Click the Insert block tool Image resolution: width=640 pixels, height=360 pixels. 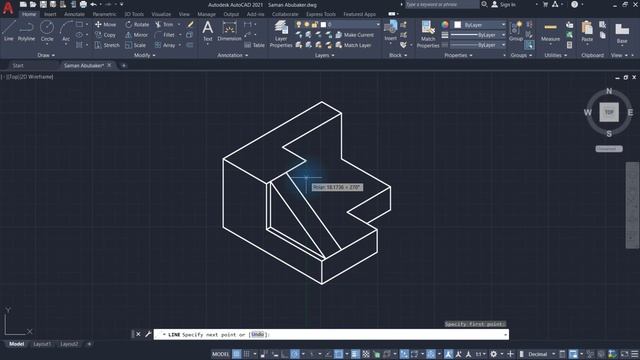tap(391, 31)
